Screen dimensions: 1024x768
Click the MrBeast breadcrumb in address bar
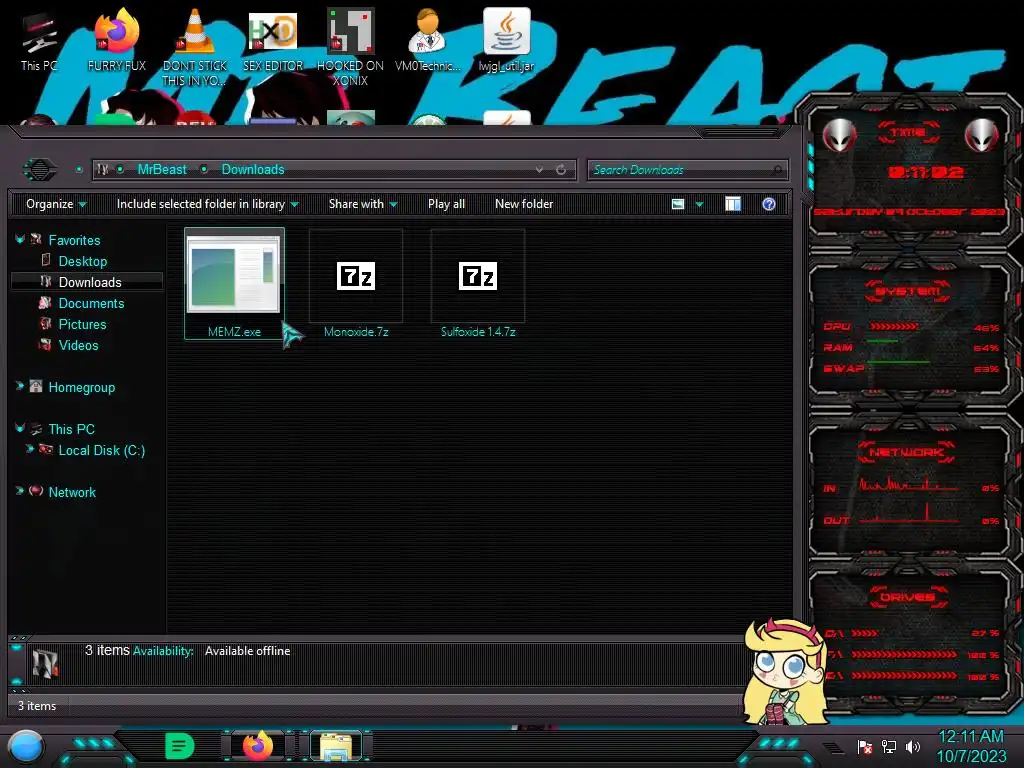(x=162, y=170)
